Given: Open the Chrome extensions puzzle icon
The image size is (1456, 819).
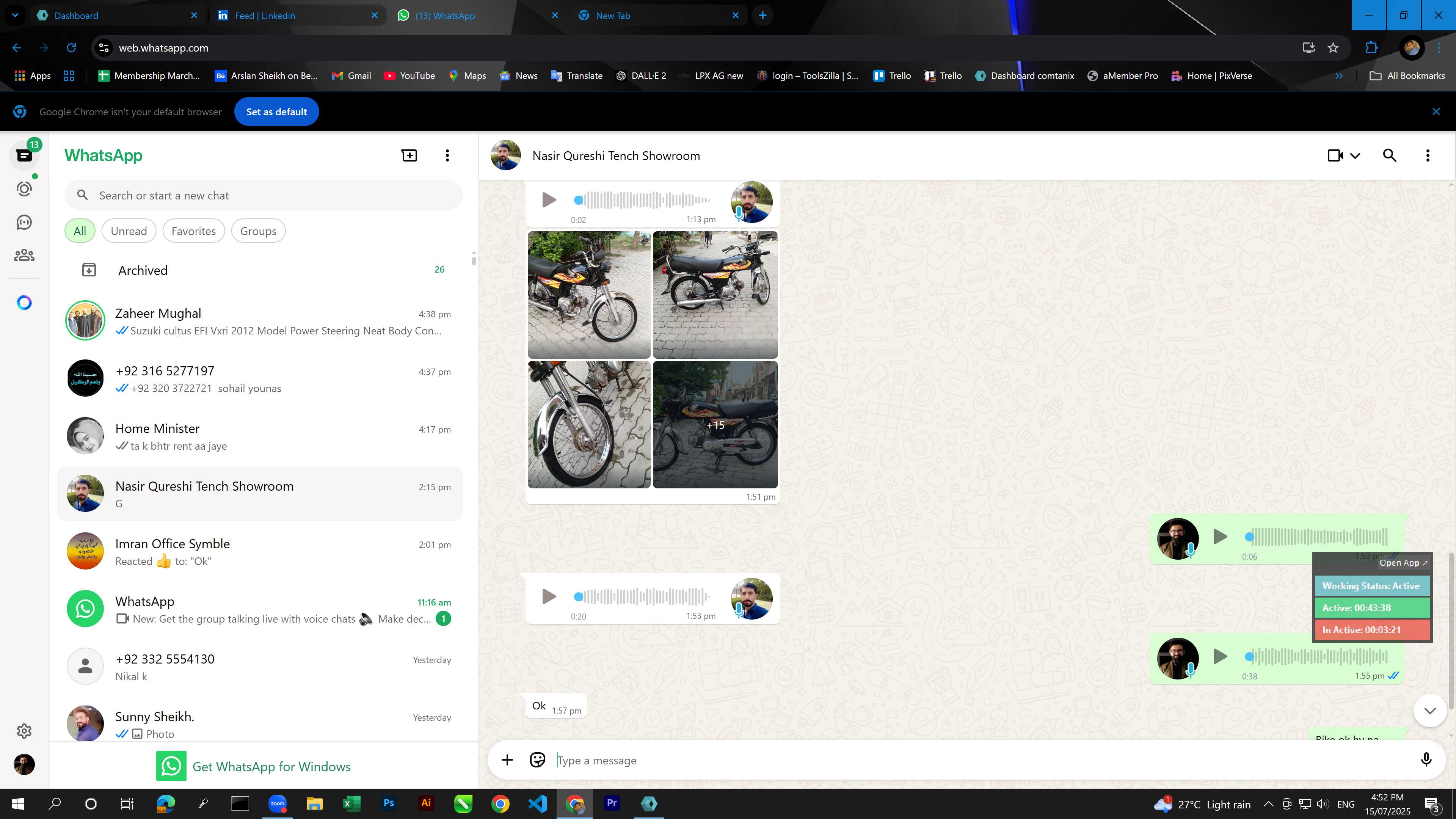Looking at the screenshot, I should [1371, 48].
